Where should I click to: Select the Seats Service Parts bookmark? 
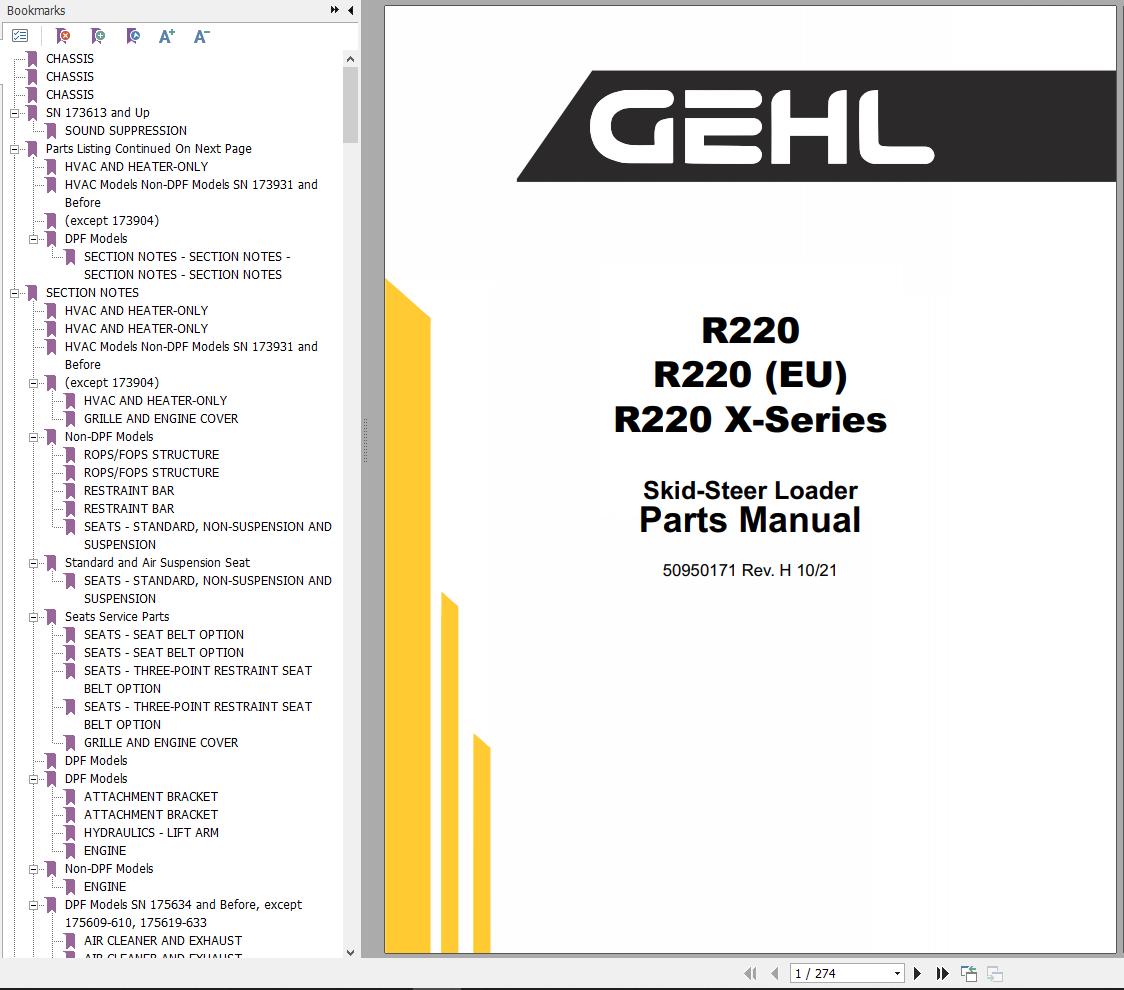pyautogui.click(x=117, y=617)
